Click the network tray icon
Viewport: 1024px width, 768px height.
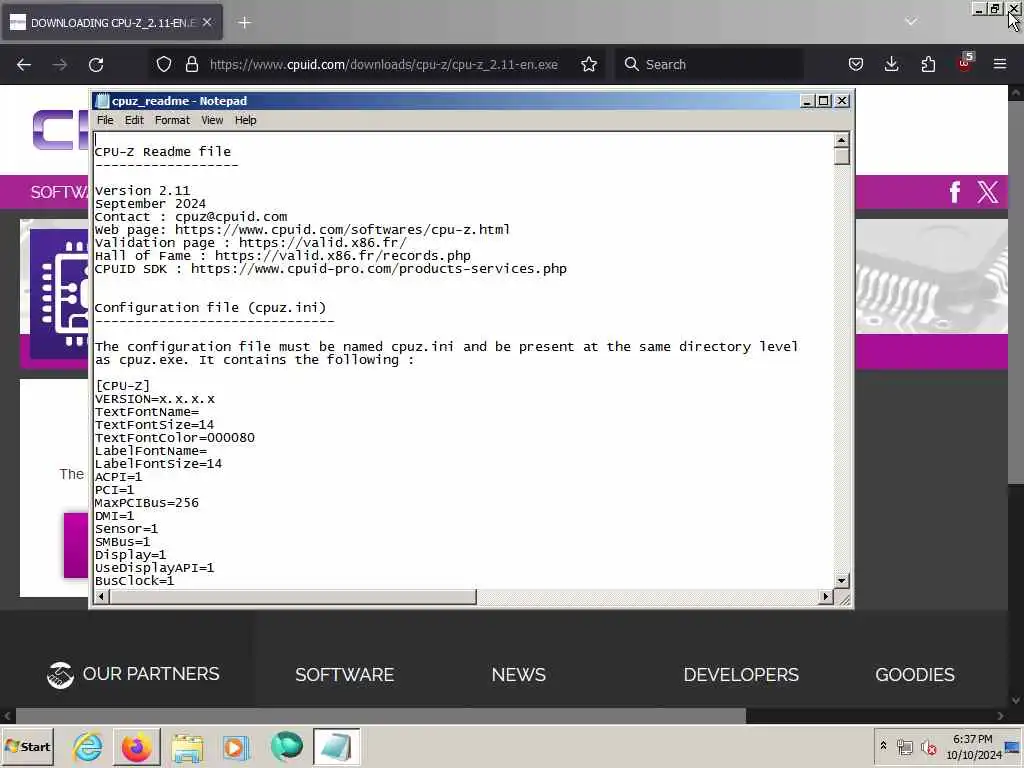(x=904, y=746)
